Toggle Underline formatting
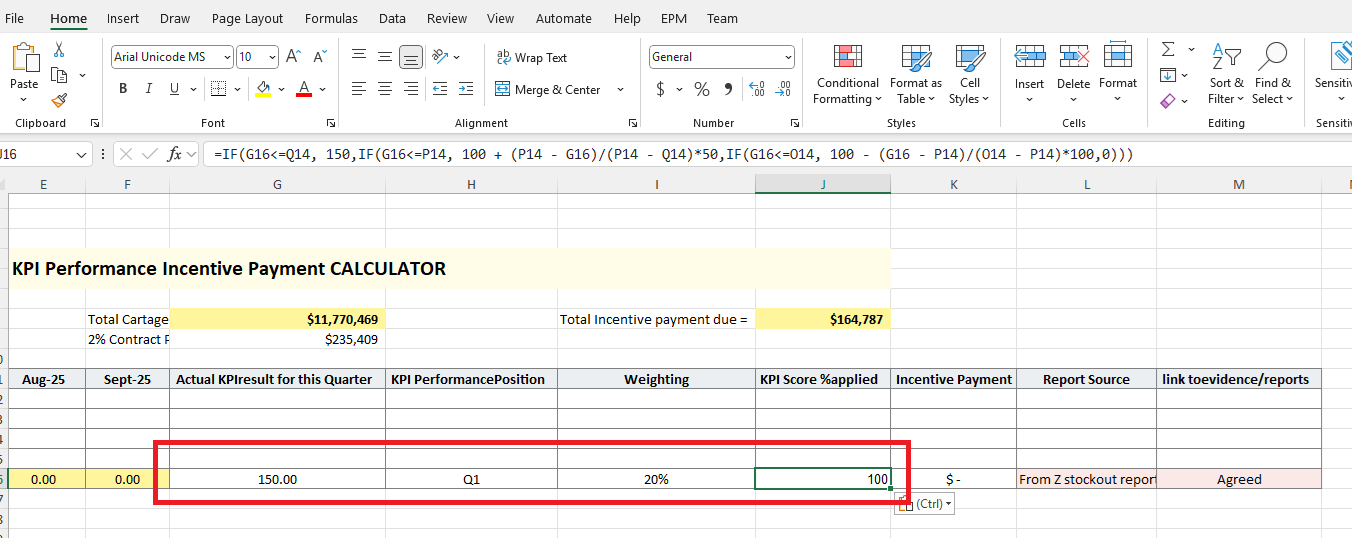This screenshot has width=1352, height=538. coord(175,88)
